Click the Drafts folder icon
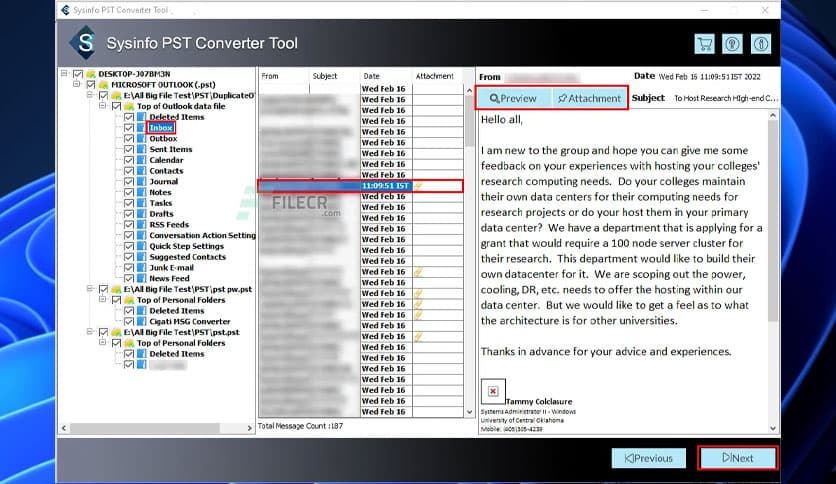This screenshot has width=836, height=484. tap(141, 213)
